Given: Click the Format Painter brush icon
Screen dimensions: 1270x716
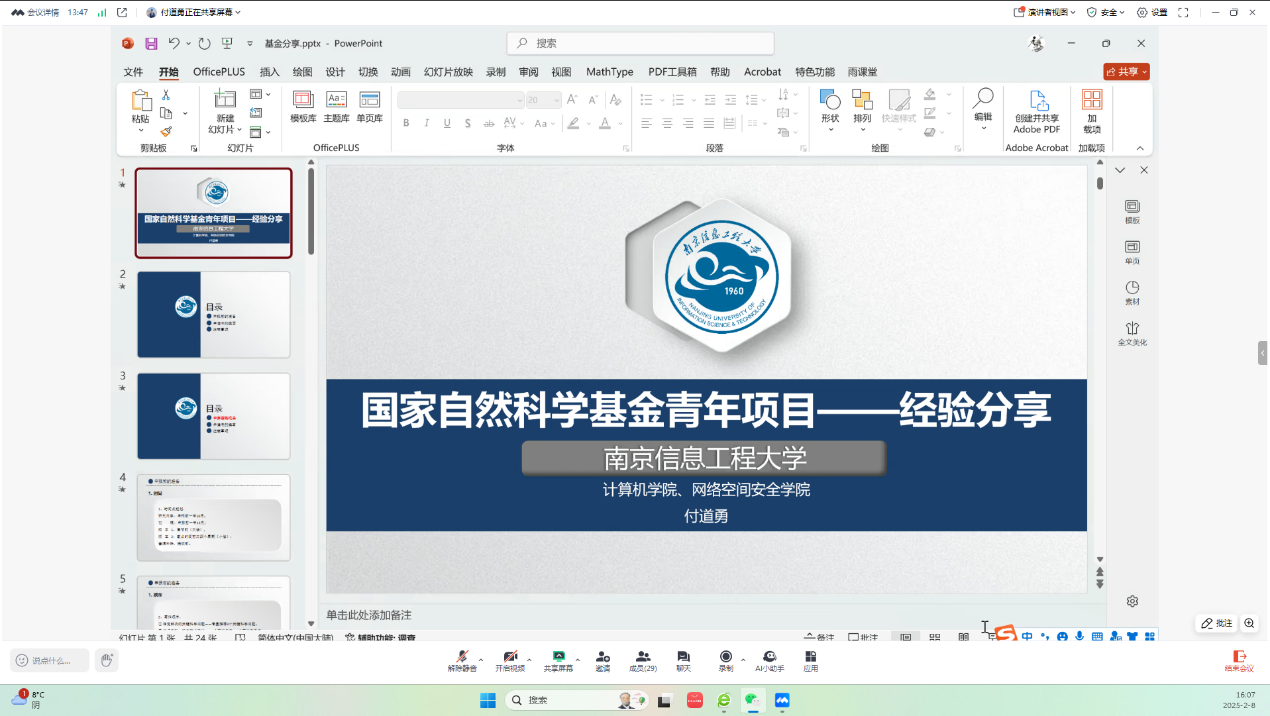Looking at the screenshot, I should [x=166, y=131].
